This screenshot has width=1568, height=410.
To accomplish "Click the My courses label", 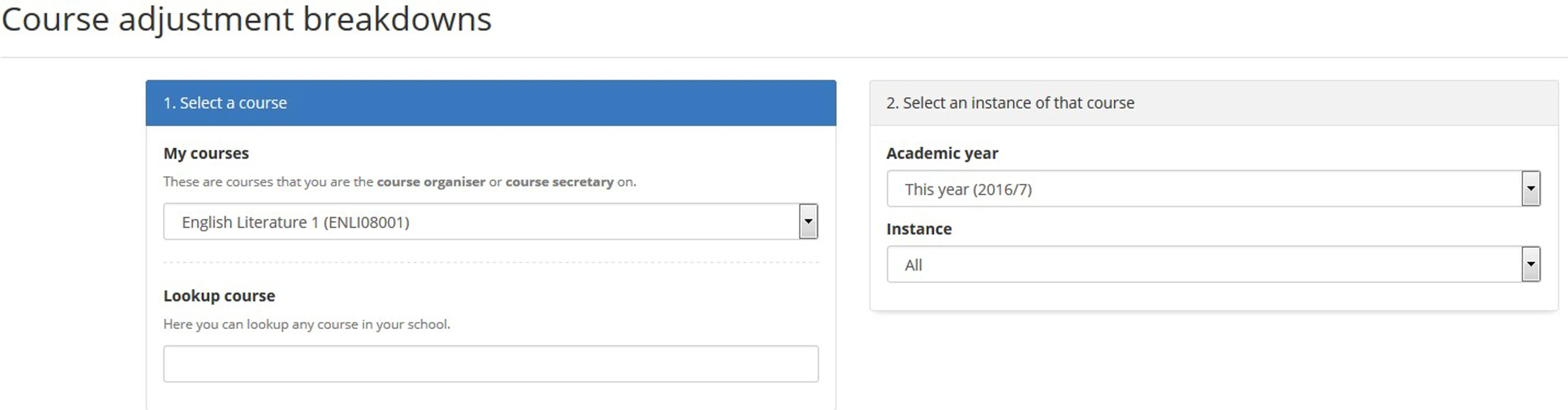I will [206, 153].
